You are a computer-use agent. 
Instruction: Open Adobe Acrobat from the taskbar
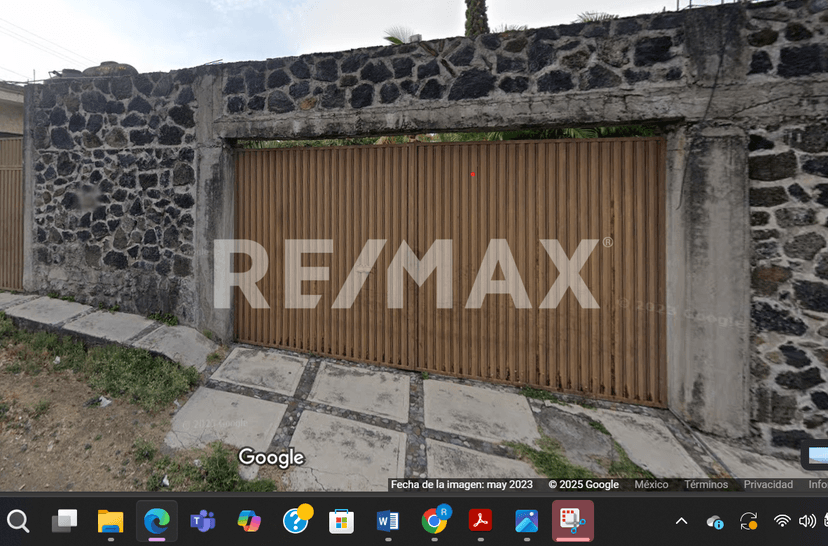pyautogui.click(x=481, y=521)
